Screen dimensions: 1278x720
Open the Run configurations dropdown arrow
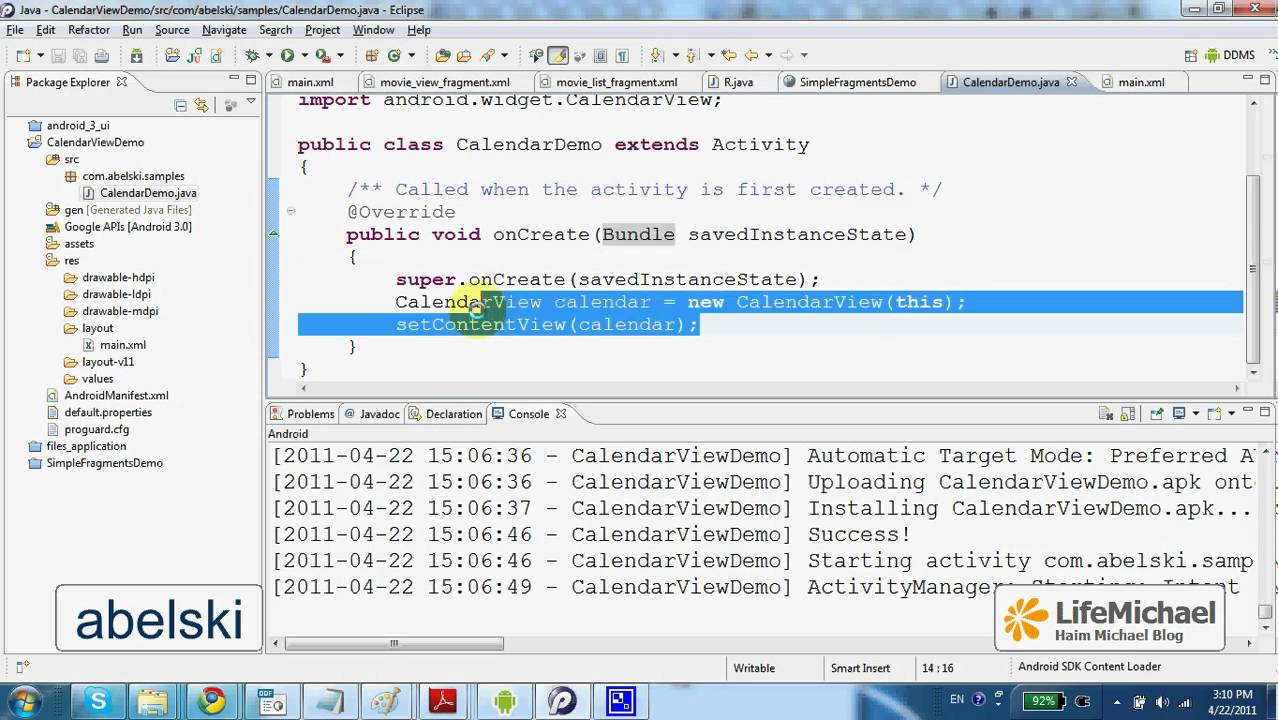click(304, 56)
